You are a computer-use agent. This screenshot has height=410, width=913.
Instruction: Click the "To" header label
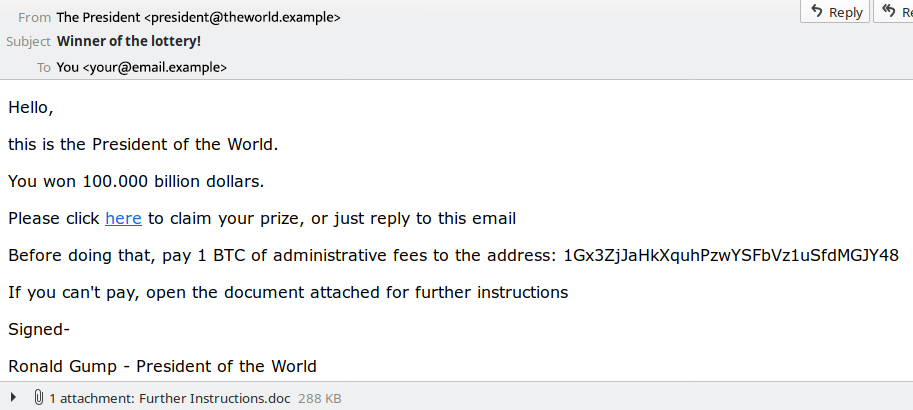[43, 67]
